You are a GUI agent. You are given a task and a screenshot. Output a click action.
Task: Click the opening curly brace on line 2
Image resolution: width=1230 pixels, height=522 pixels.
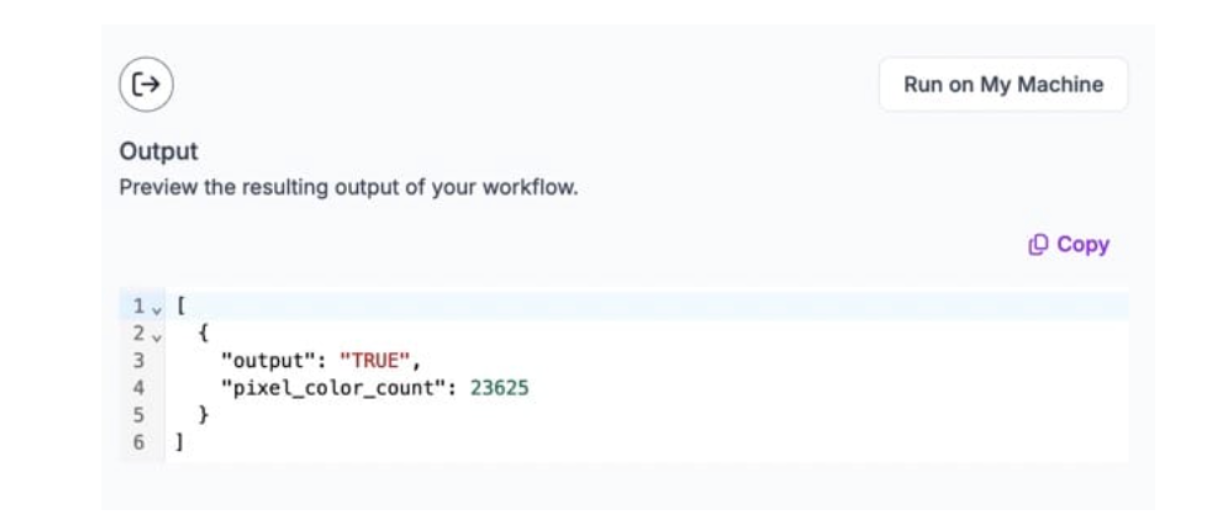point(204,333)
